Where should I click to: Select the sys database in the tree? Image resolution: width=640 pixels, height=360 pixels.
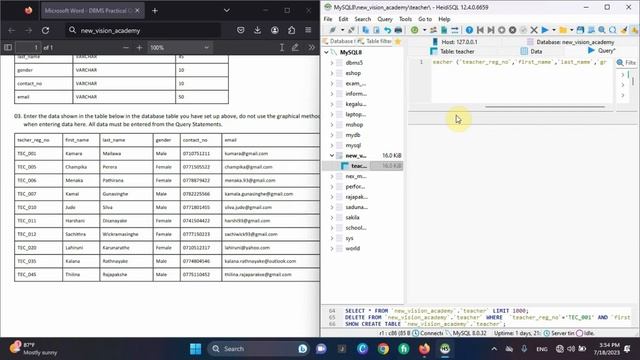click(349, 238)
